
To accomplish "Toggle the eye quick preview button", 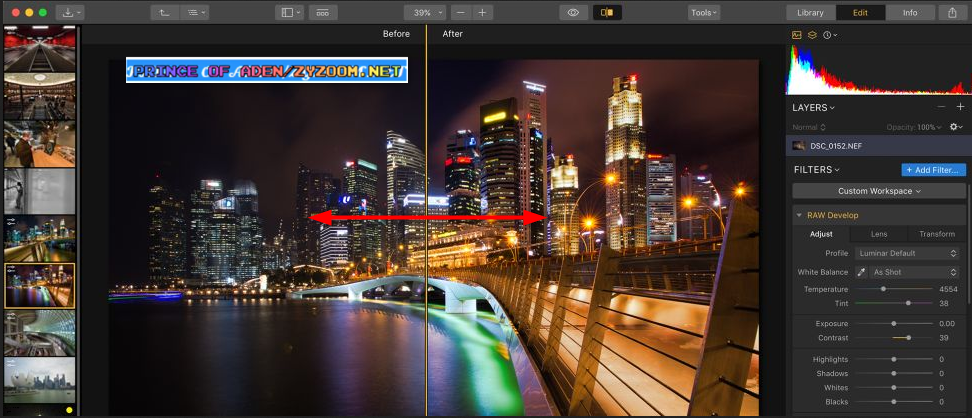I will click(573, 12).
